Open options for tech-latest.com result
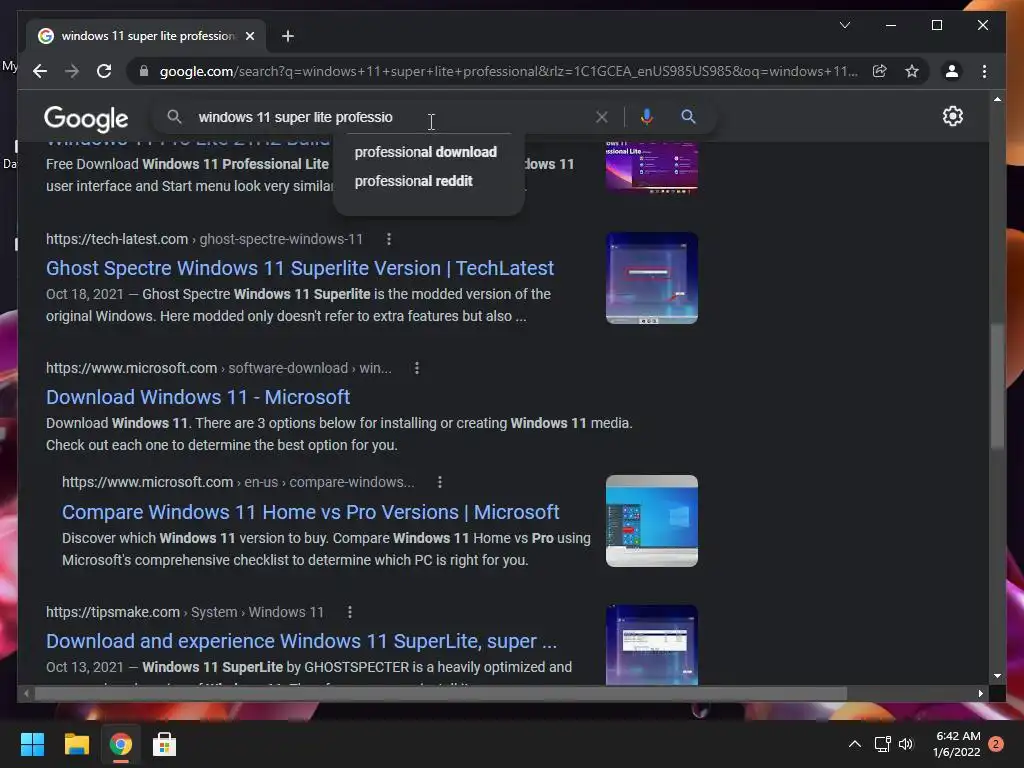The width and height of the screenshot is (1024, 768). click(x=389, y=239)
